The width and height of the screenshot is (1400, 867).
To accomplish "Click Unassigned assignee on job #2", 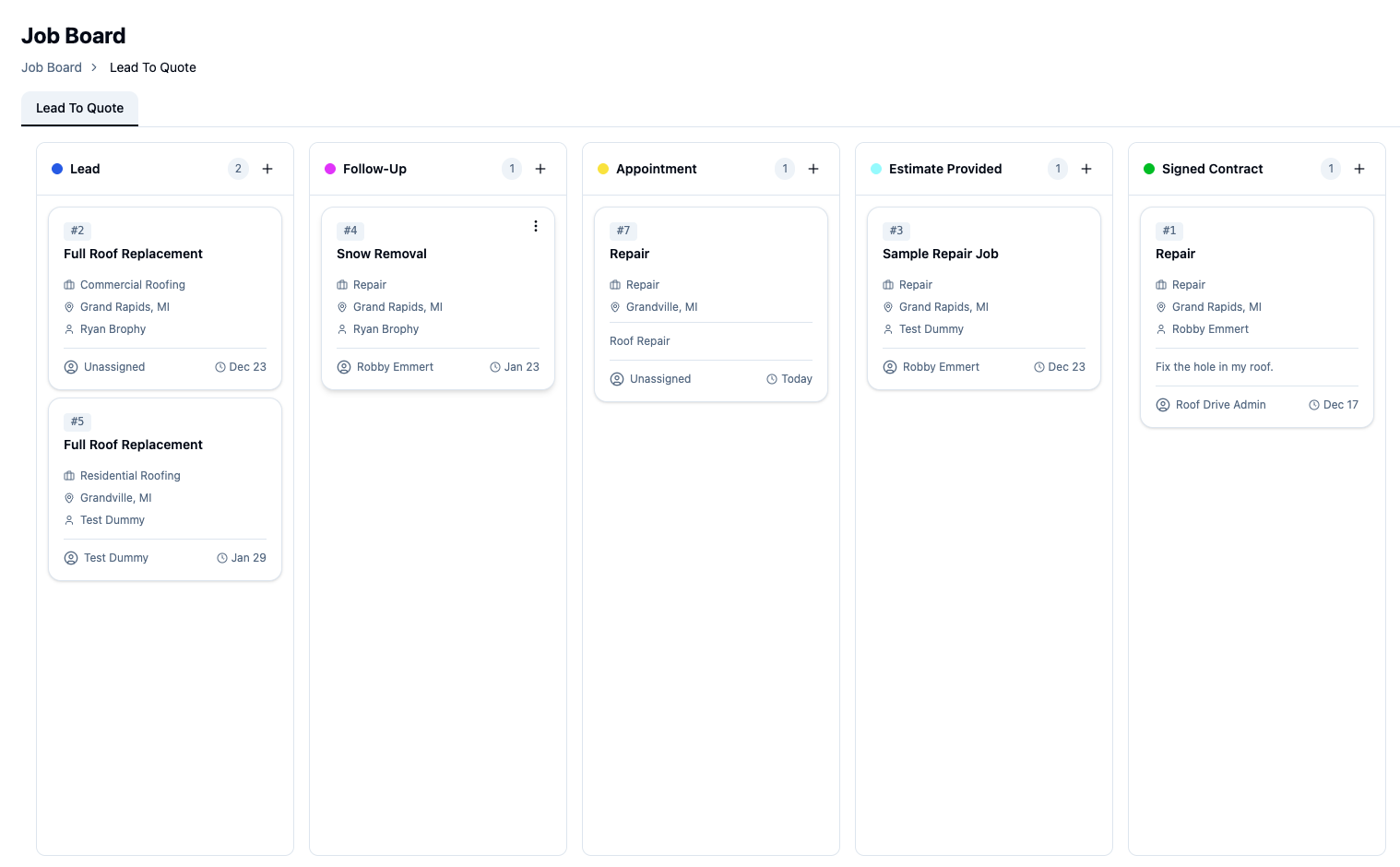I will pyautogui.click(x=114, y=367).
